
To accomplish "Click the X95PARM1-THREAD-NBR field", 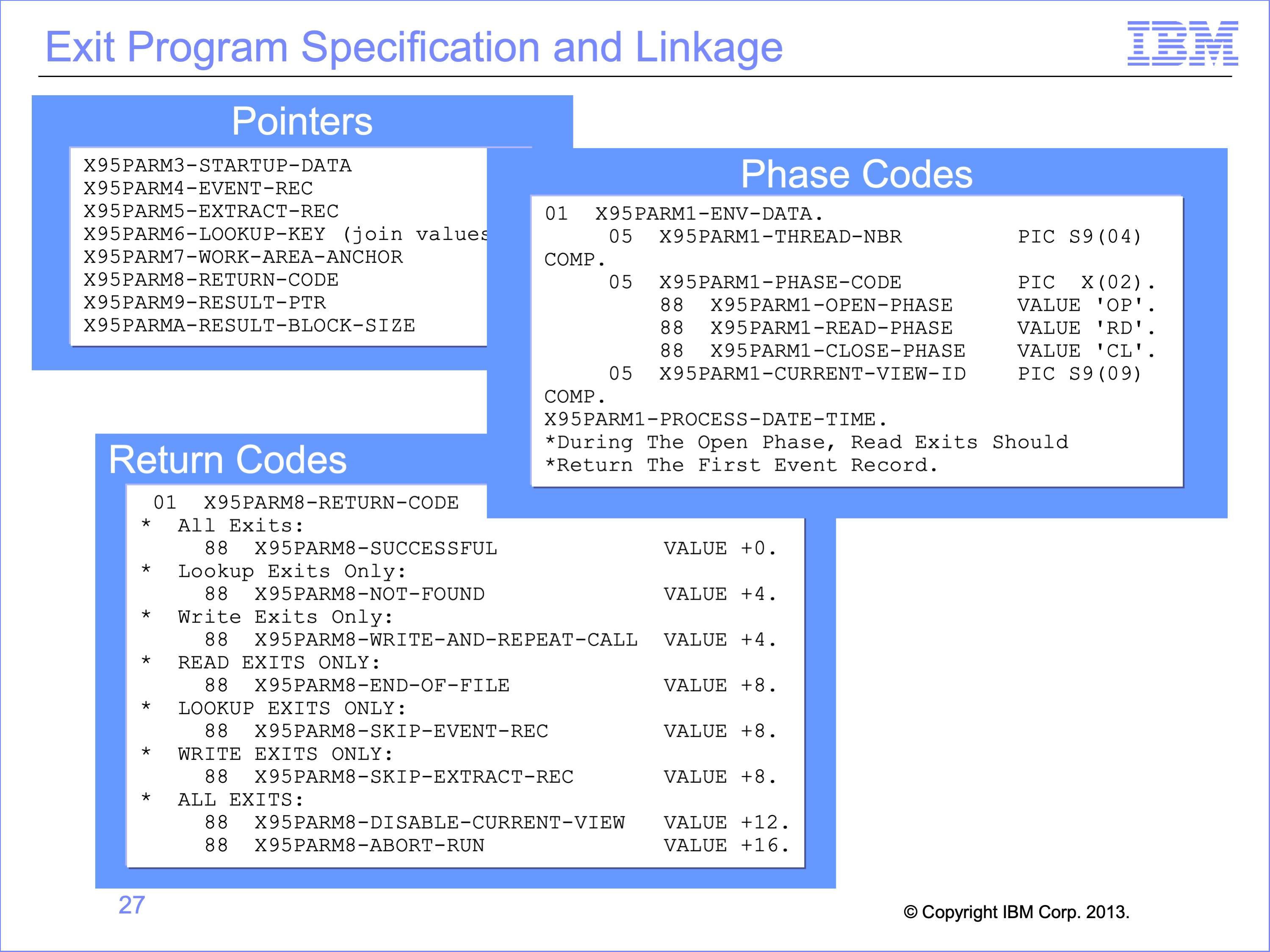I will point(780,237).
